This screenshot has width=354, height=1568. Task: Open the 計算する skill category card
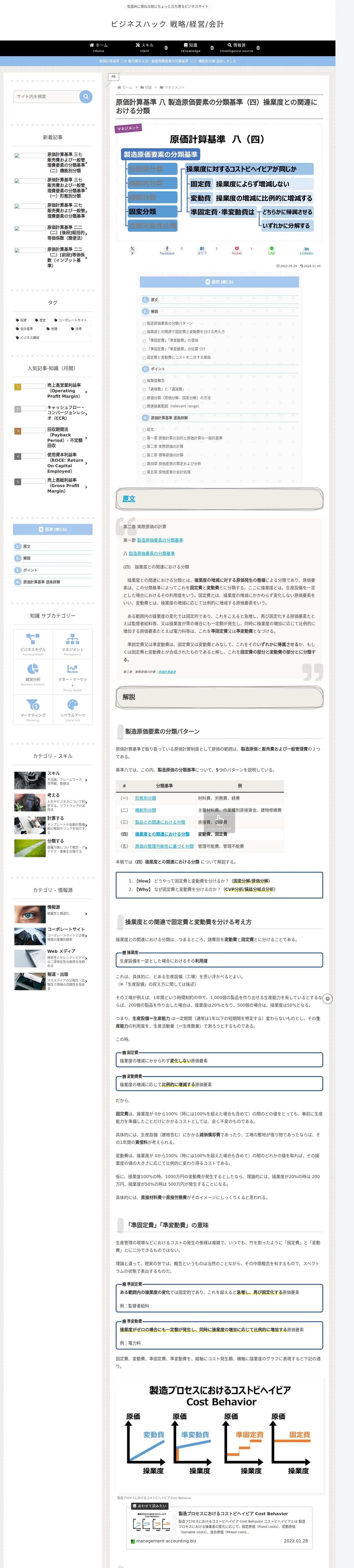53,825
